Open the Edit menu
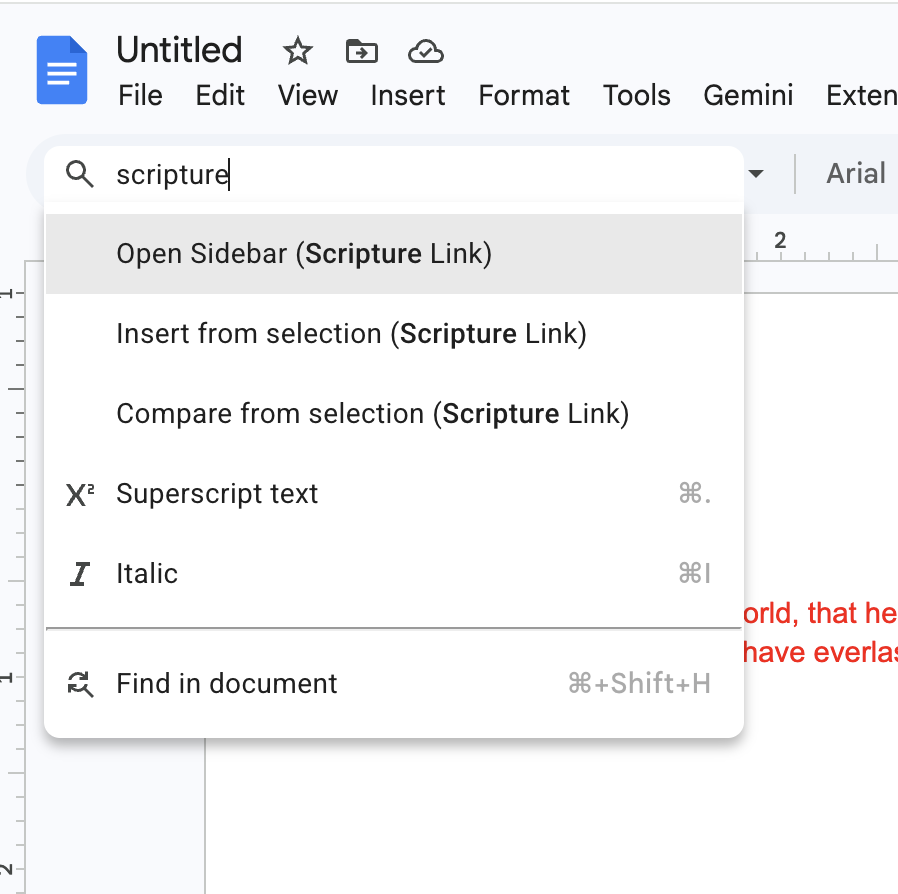 (220, 95)
